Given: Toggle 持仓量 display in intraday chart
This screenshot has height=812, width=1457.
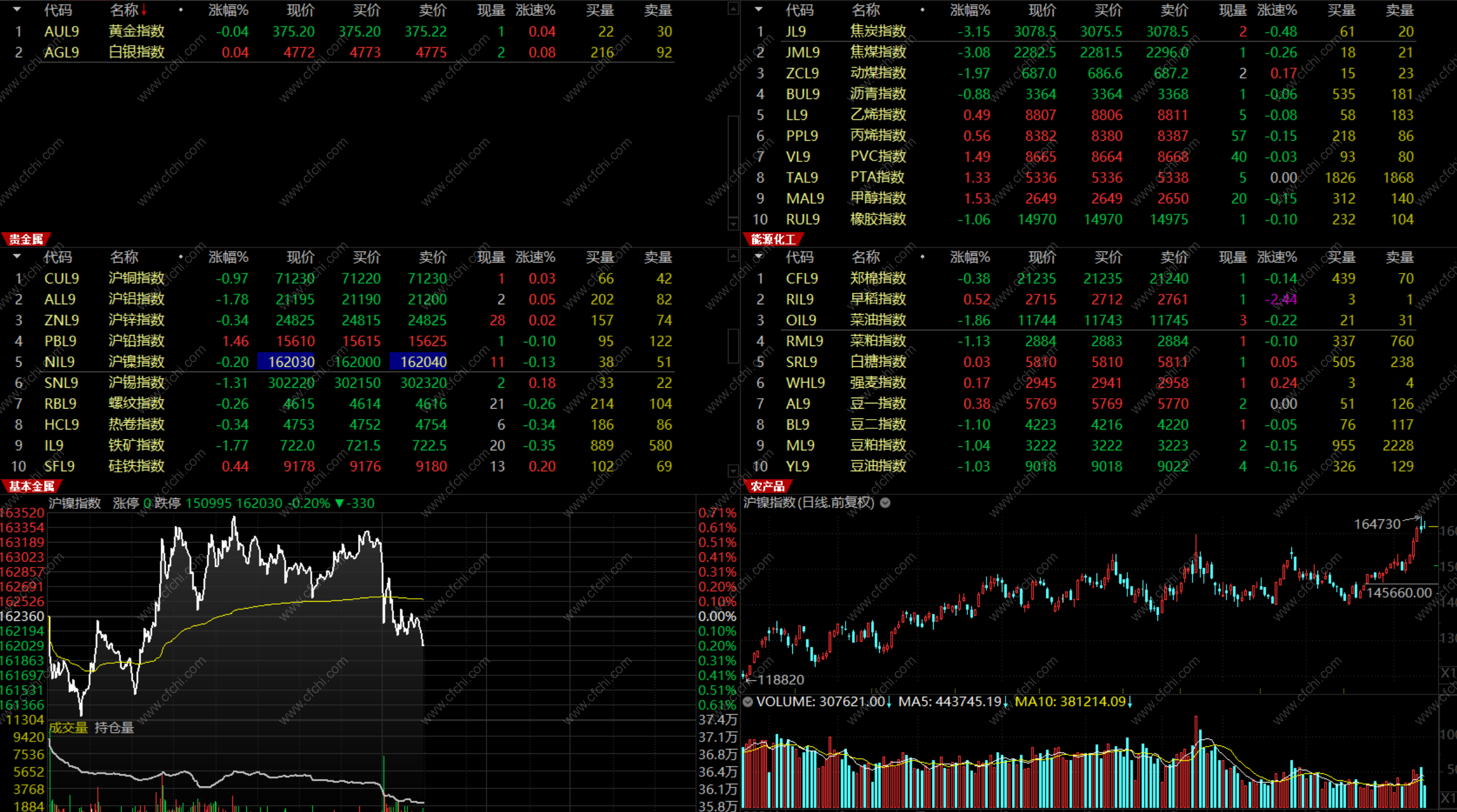Looking at the screenshot, I should click(x=114, y=727).
